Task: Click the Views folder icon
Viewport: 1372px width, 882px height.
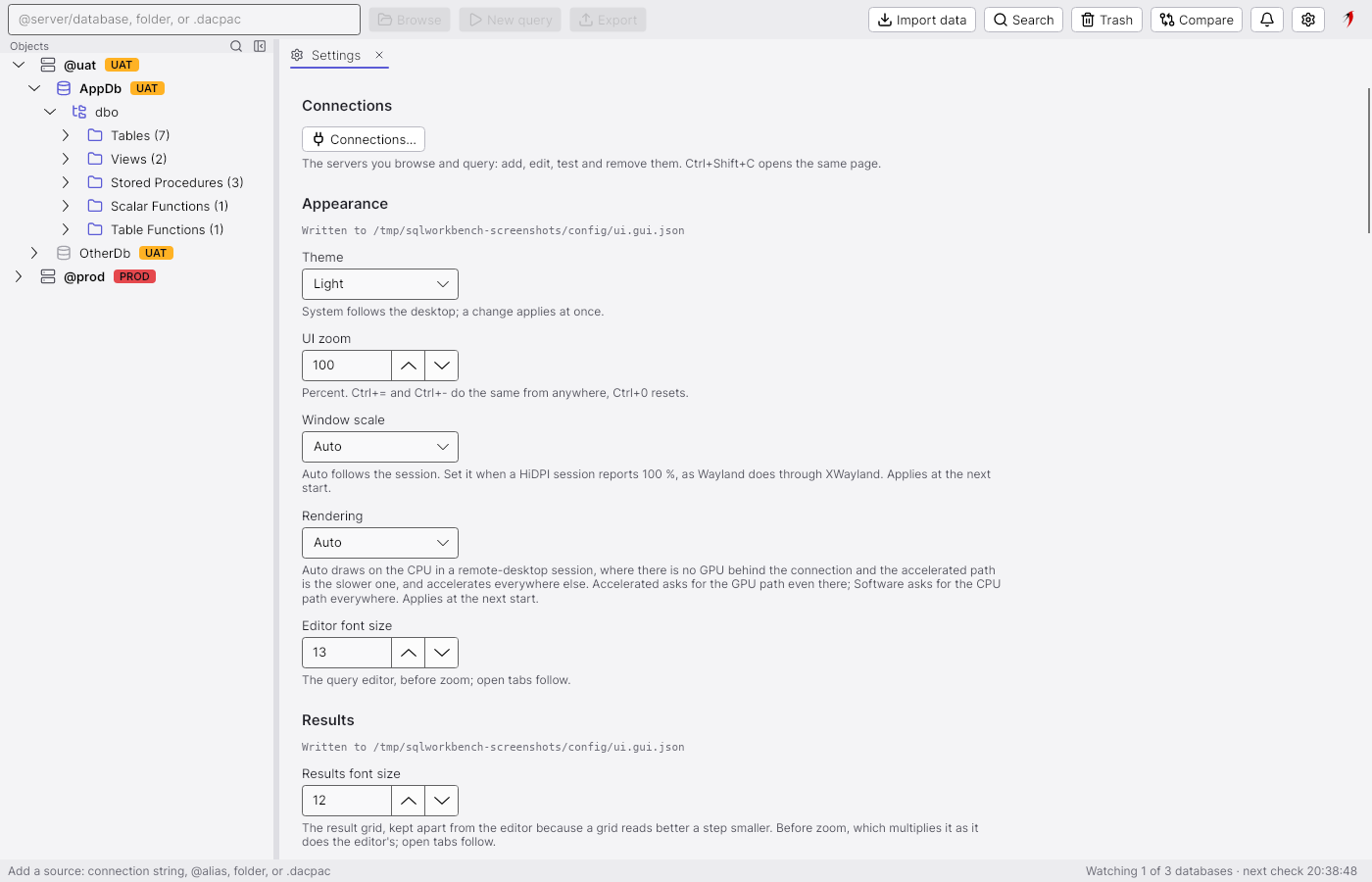Action: click(95, 159)
